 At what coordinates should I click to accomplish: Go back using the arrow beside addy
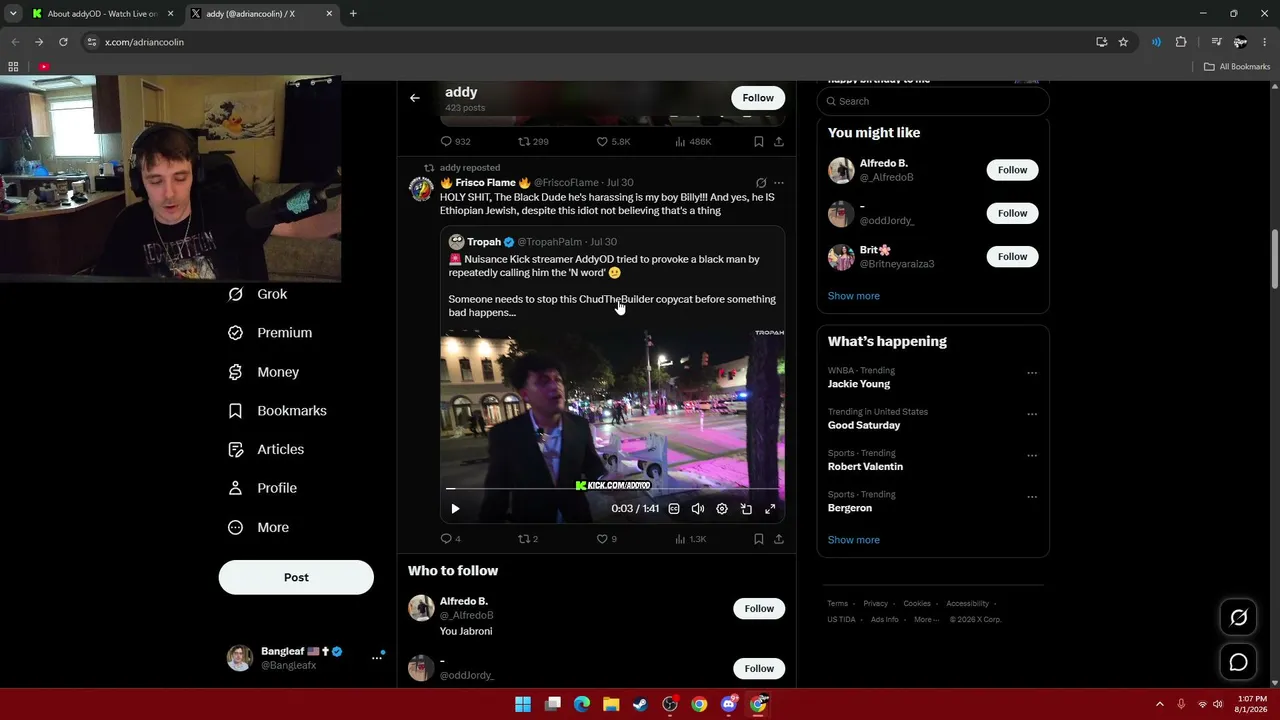(415, 98)
